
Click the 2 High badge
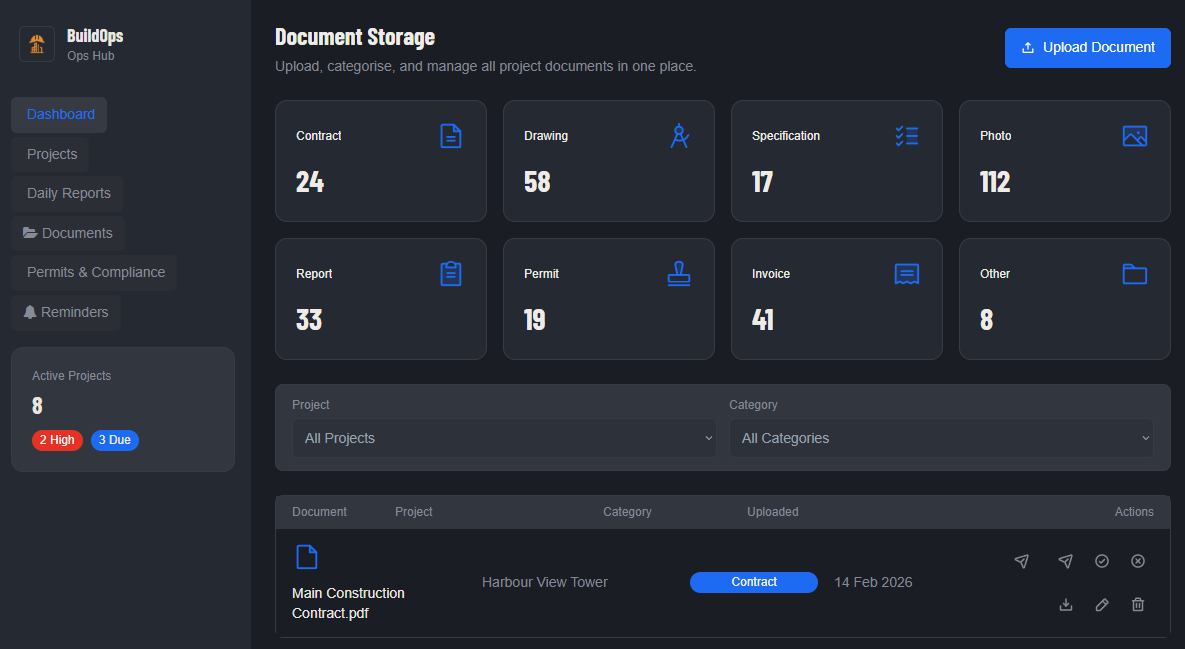pos(57,440)
